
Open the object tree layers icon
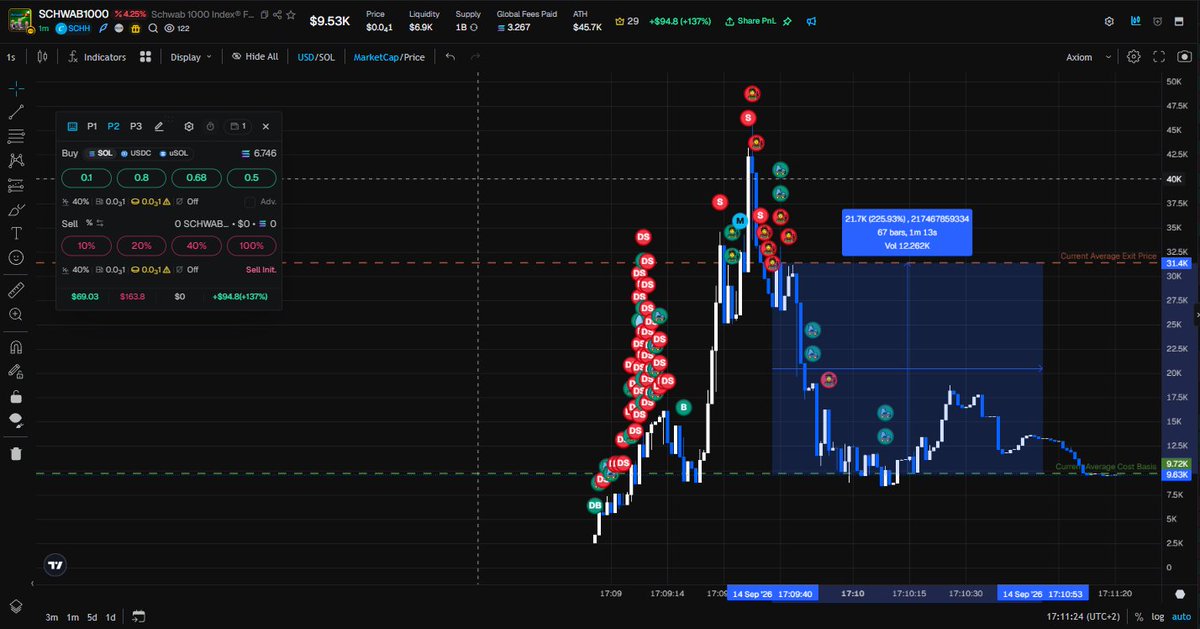[16, 606]
